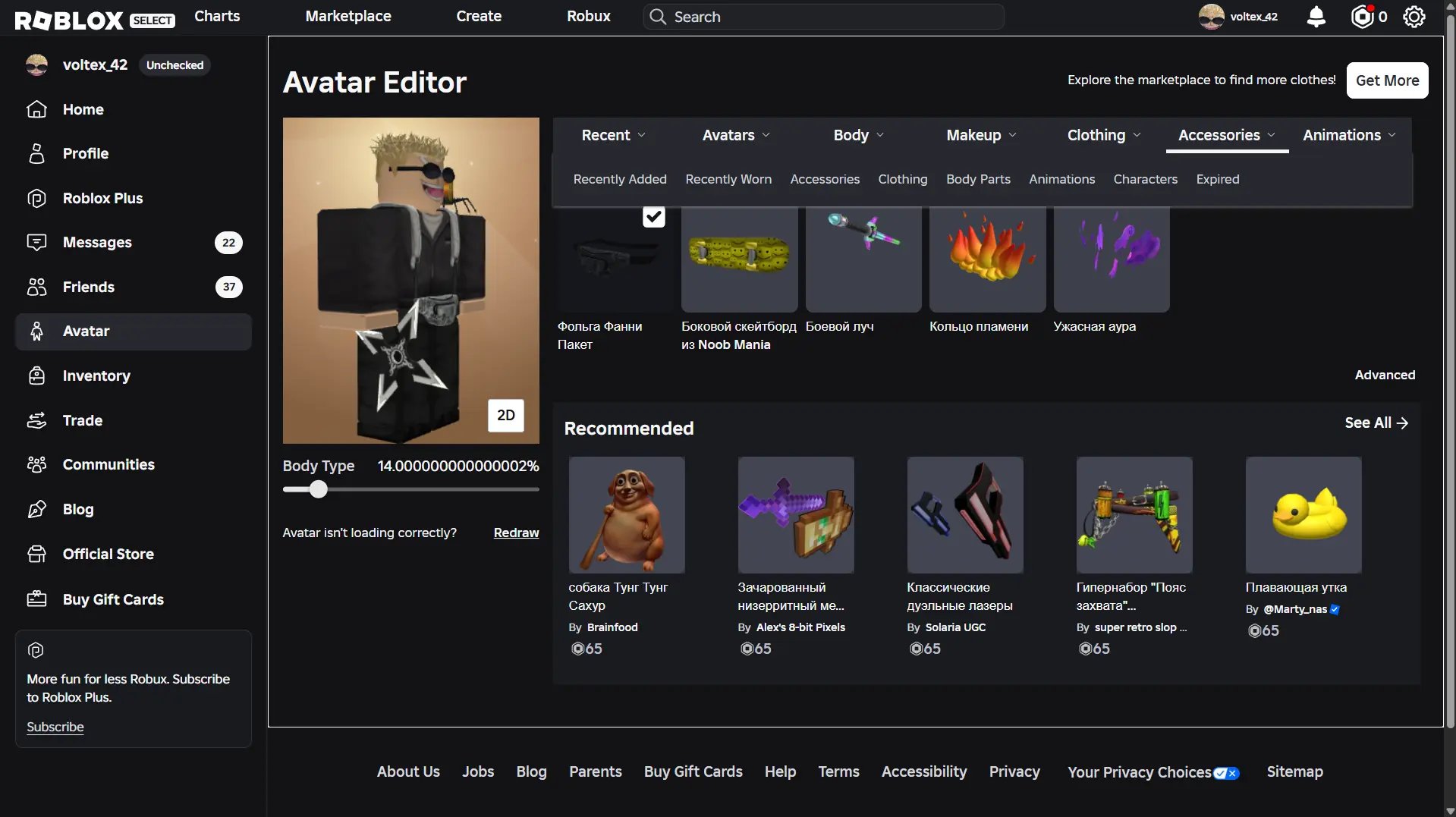Click Messages unread count badge 22

(228, 243)
